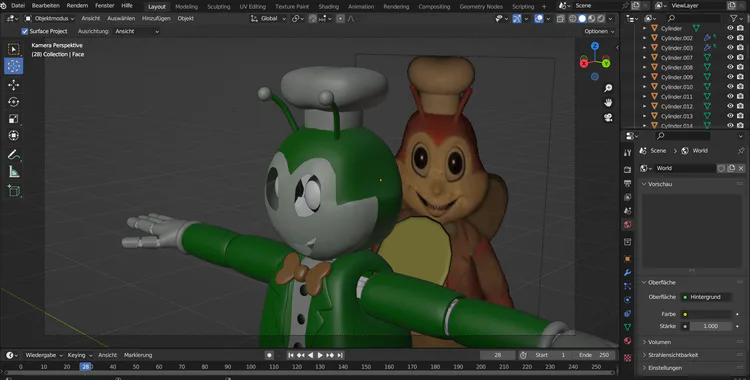Image resolution: width=750 pixels, height=380 pixels.
Task: Open the Scene properties tab
Action: click(x=628, y=211)
